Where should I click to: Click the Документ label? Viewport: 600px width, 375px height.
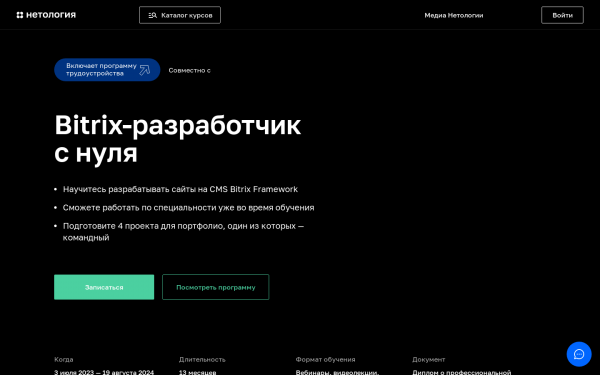(x=429, y=359)
